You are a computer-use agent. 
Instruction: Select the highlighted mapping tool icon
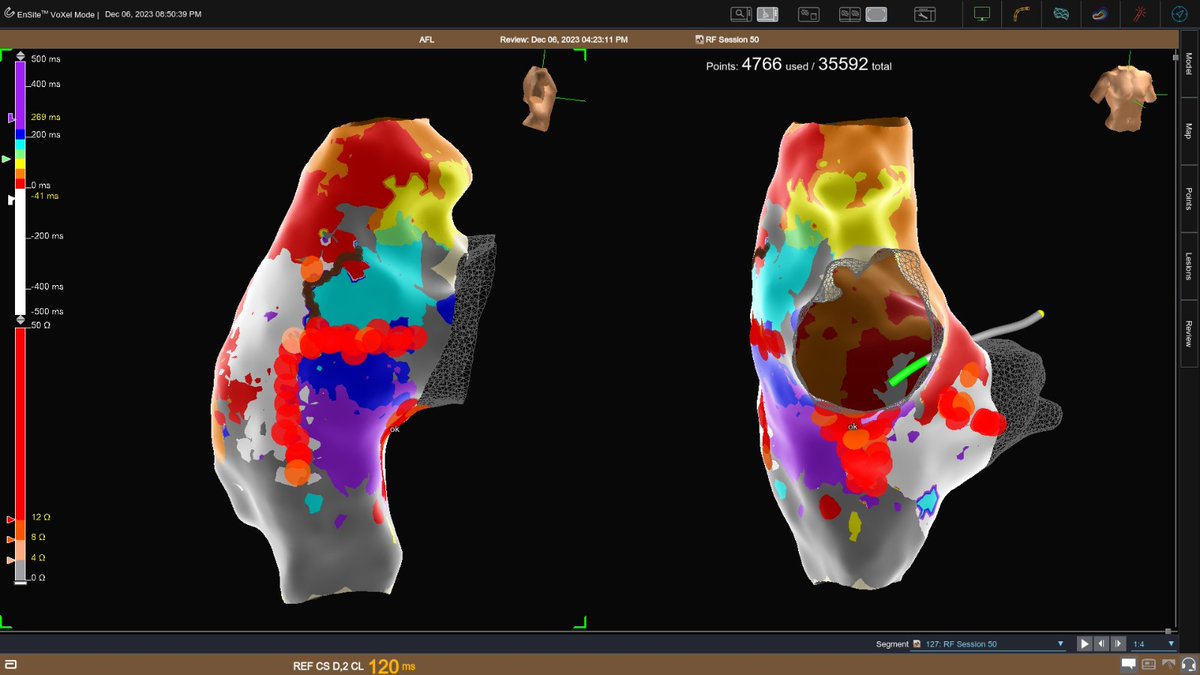coord(769,14)
